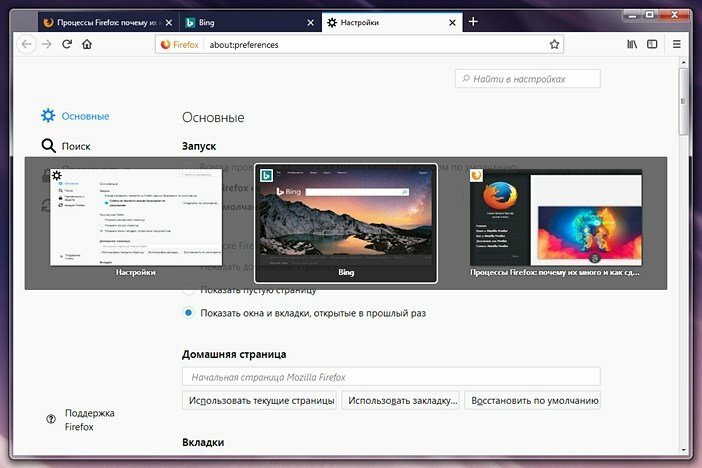This screenshot has width=702, height=468.
Task: Open a new tab with plus button
Action: 473,21
